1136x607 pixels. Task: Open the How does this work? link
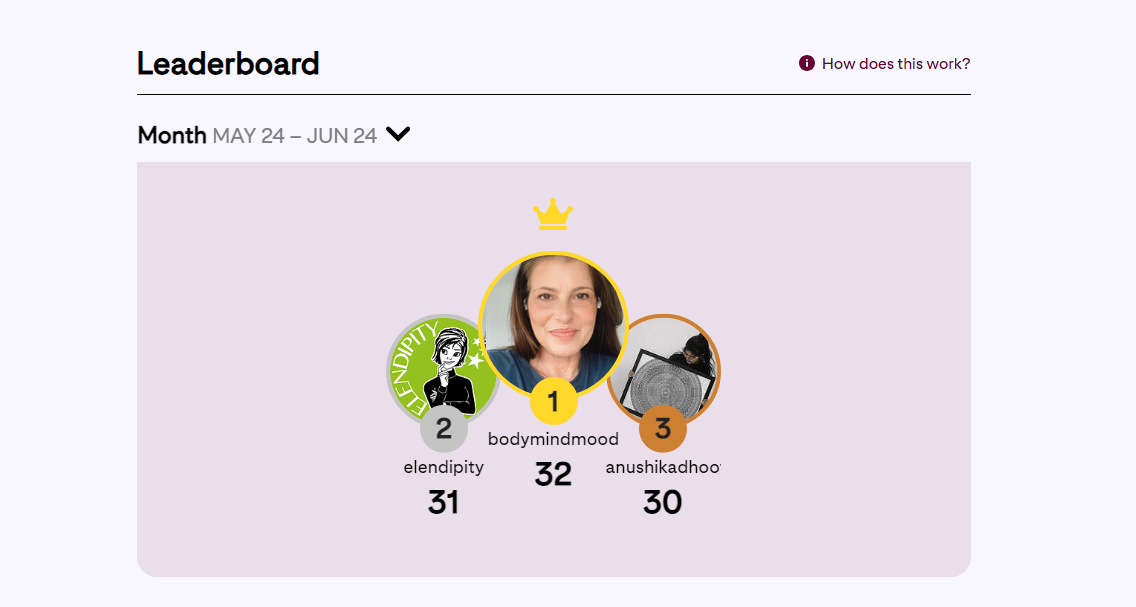895,64
